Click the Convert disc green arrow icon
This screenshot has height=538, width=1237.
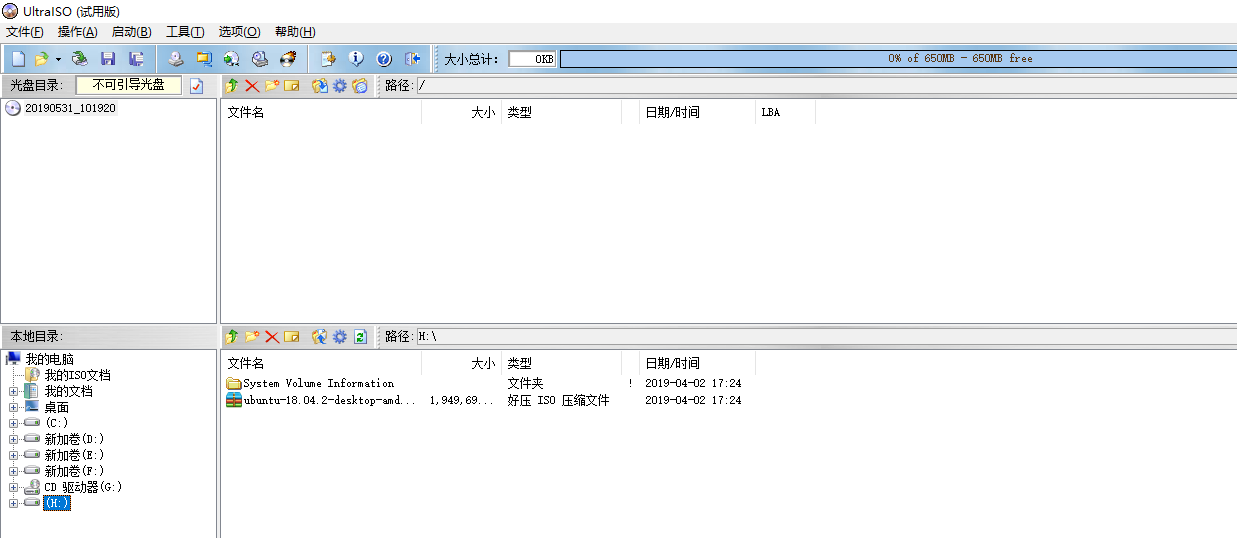pos(232,59)
